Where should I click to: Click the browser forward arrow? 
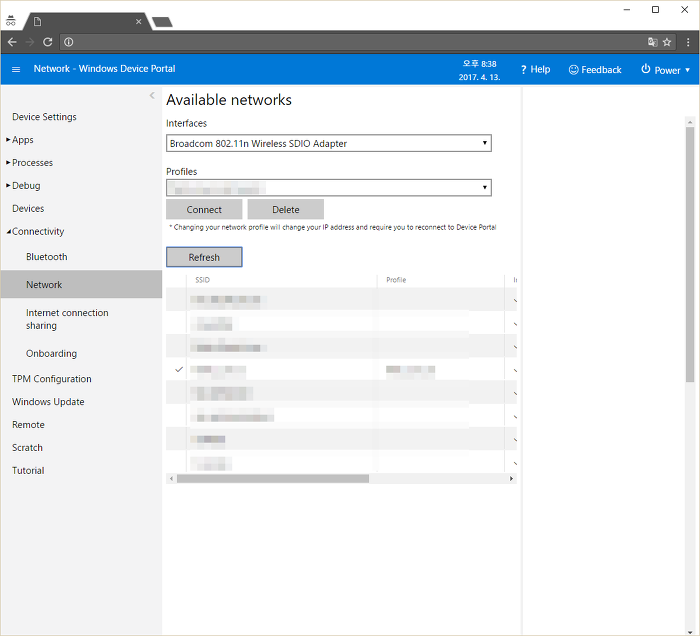click(x=30, y=42)
